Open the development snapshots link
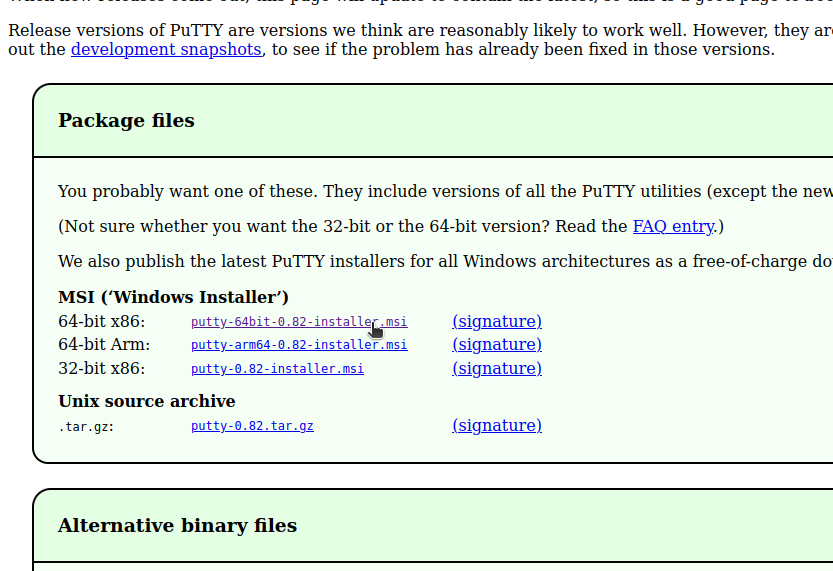The width and height of the screenshot is (833, 571). 166,49
